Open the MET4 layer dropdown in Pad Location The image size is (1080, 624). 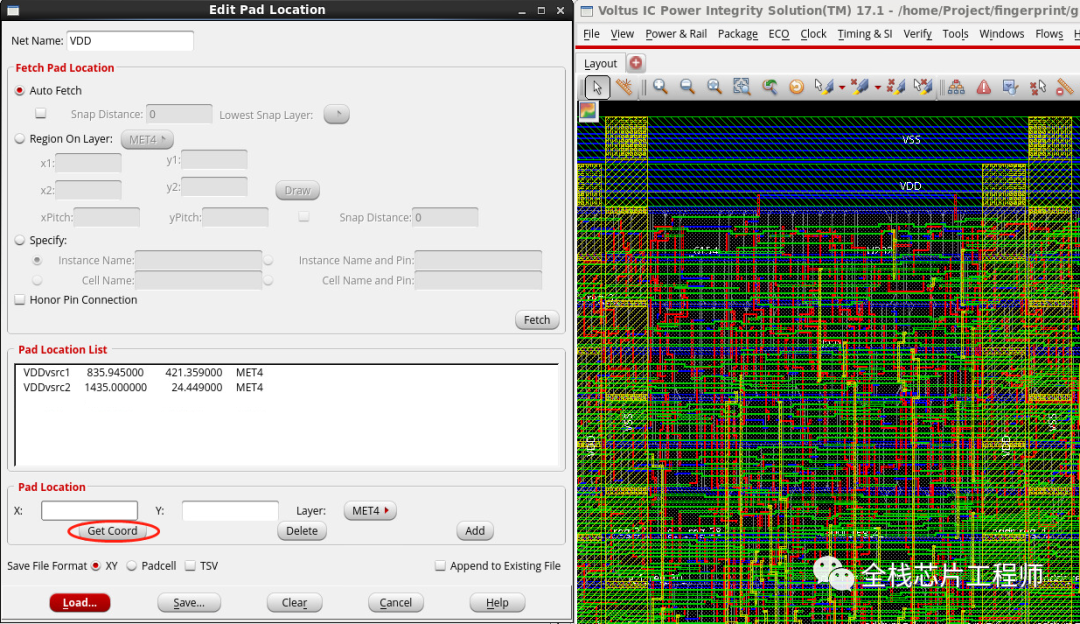pyautogui.click(x=369, y=510)
